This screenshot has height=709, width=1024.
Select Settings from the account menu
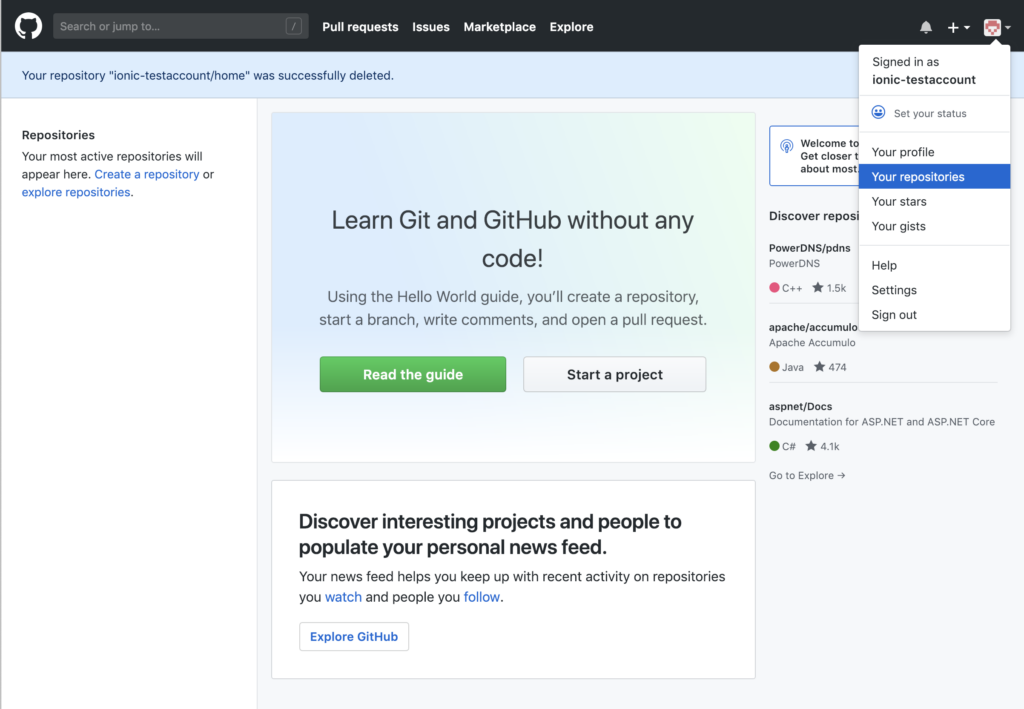tap(893, 289)
